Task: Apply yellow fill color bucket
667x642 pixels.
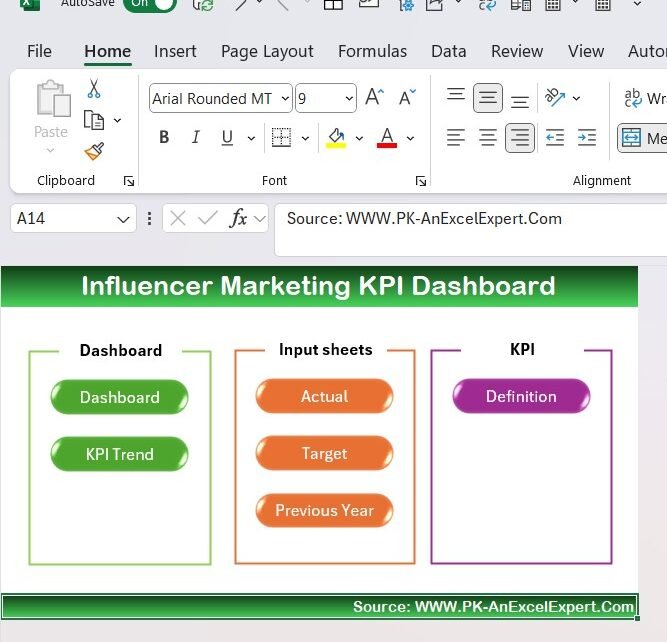Action: [336, 137]
